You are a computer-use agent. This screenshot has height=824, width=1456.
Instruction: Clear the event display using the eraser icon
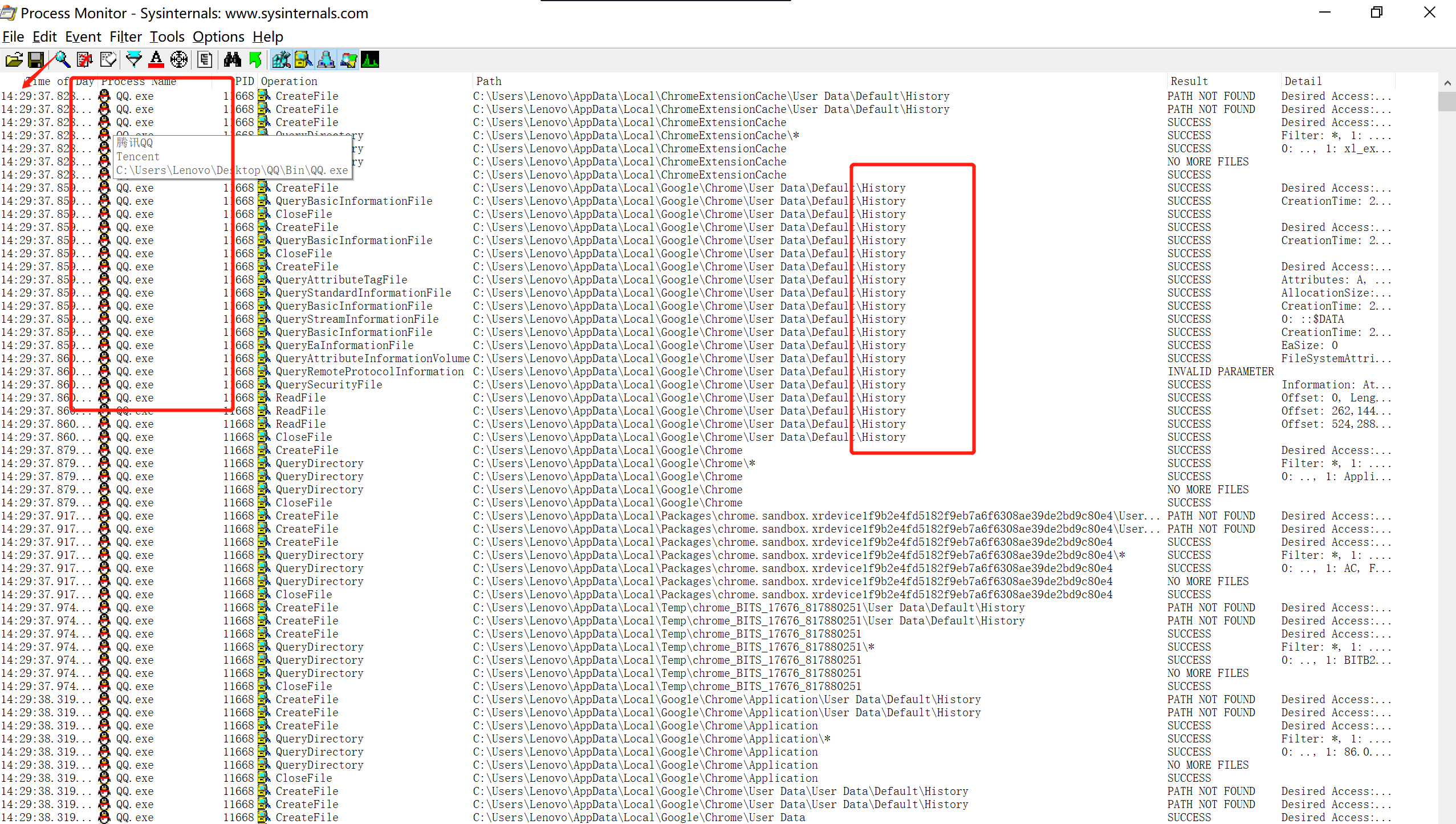108,59
